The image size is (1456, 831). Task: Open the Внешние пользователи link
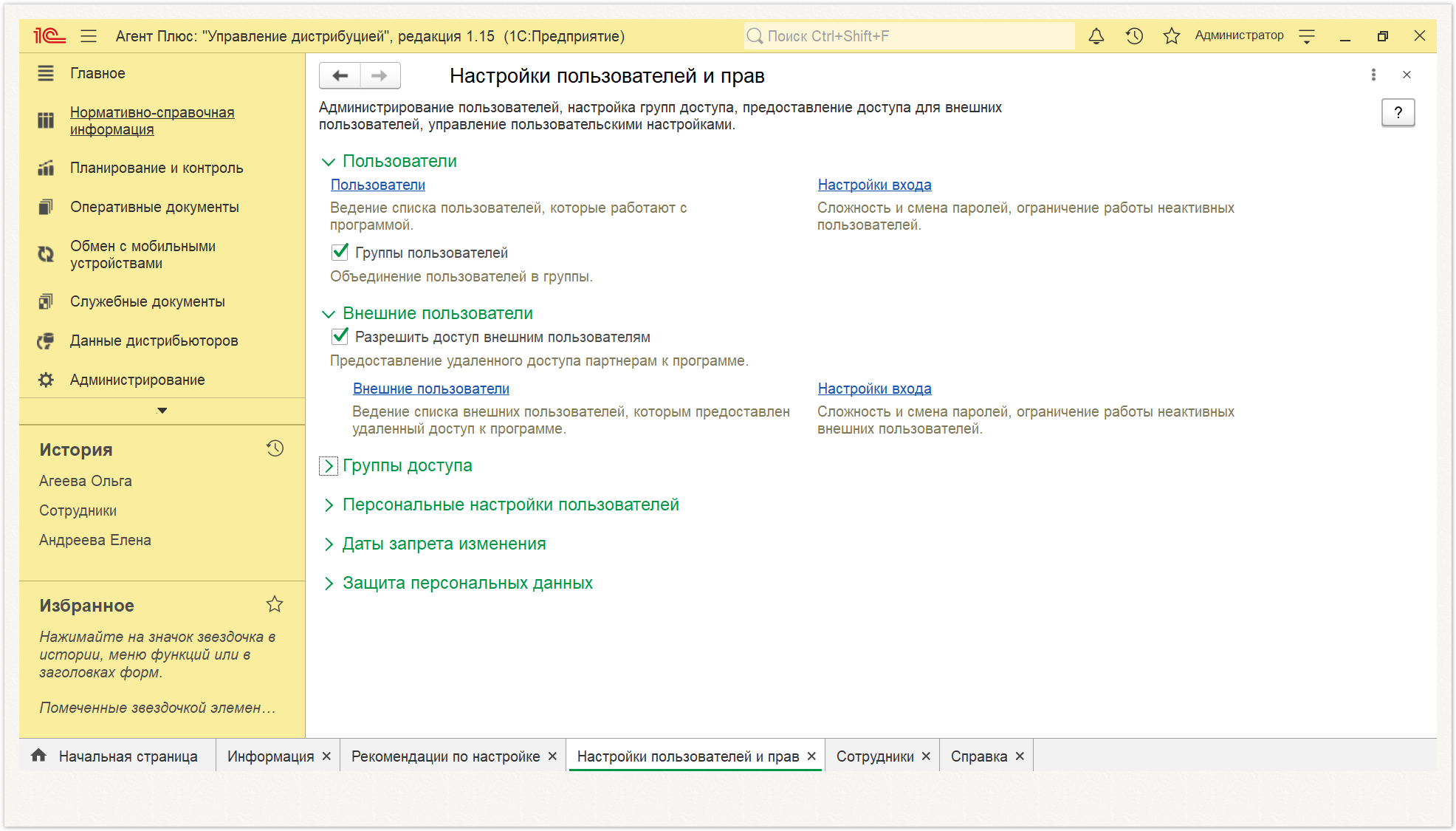click(x=431, y=389)
